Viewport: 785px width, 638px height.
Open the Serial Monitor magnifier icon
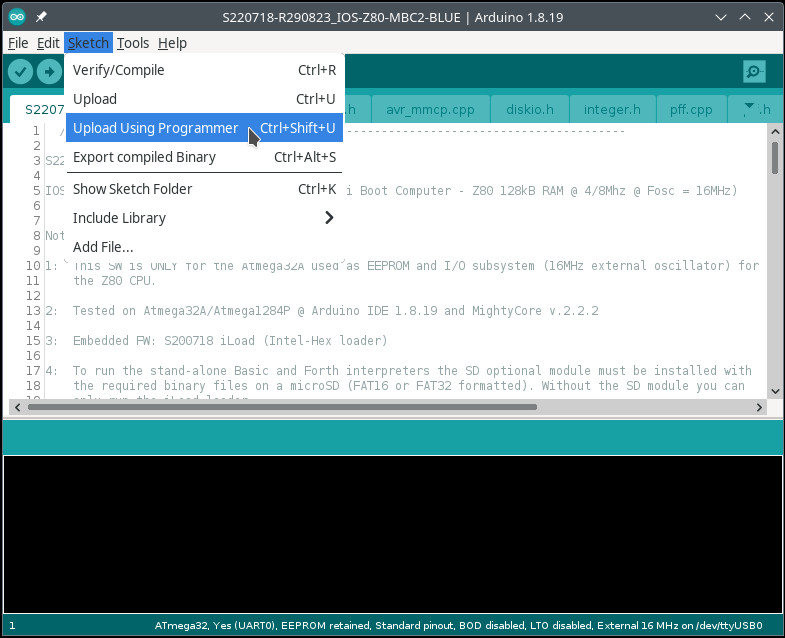[x=754, y=72]
